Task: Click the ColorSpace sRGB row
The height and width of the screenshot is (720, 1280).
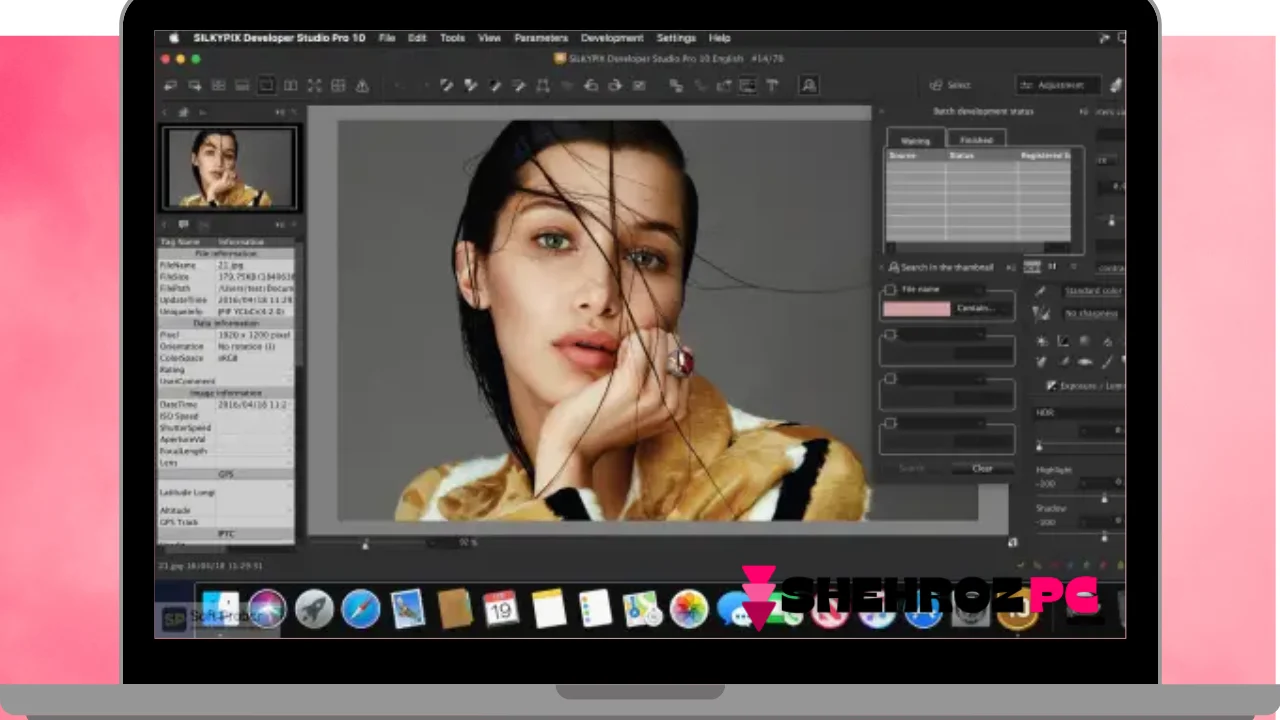Action: 226,358
